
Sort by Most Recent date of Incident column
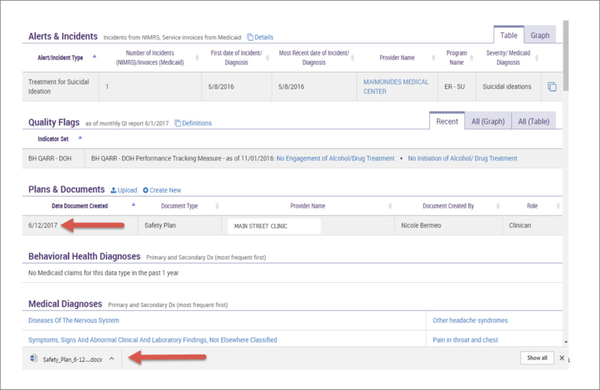tap(314, 58)
